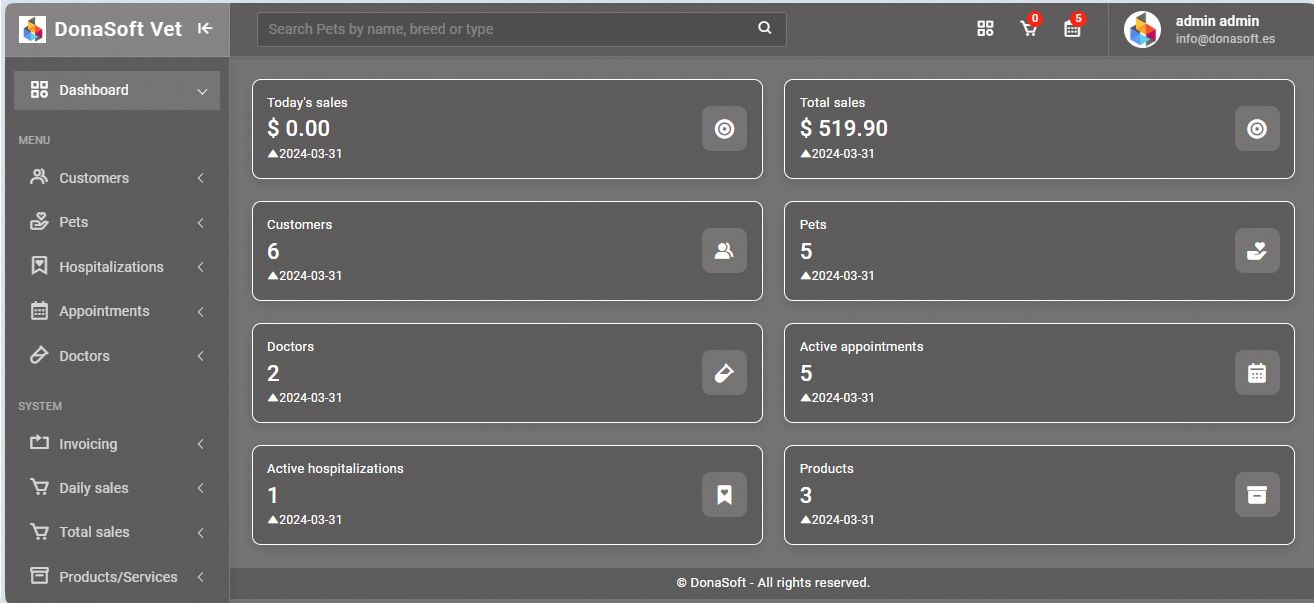Click the Pets card hand-heart icon
The image size is (1314, 603).
click(x=1257, y=251)
